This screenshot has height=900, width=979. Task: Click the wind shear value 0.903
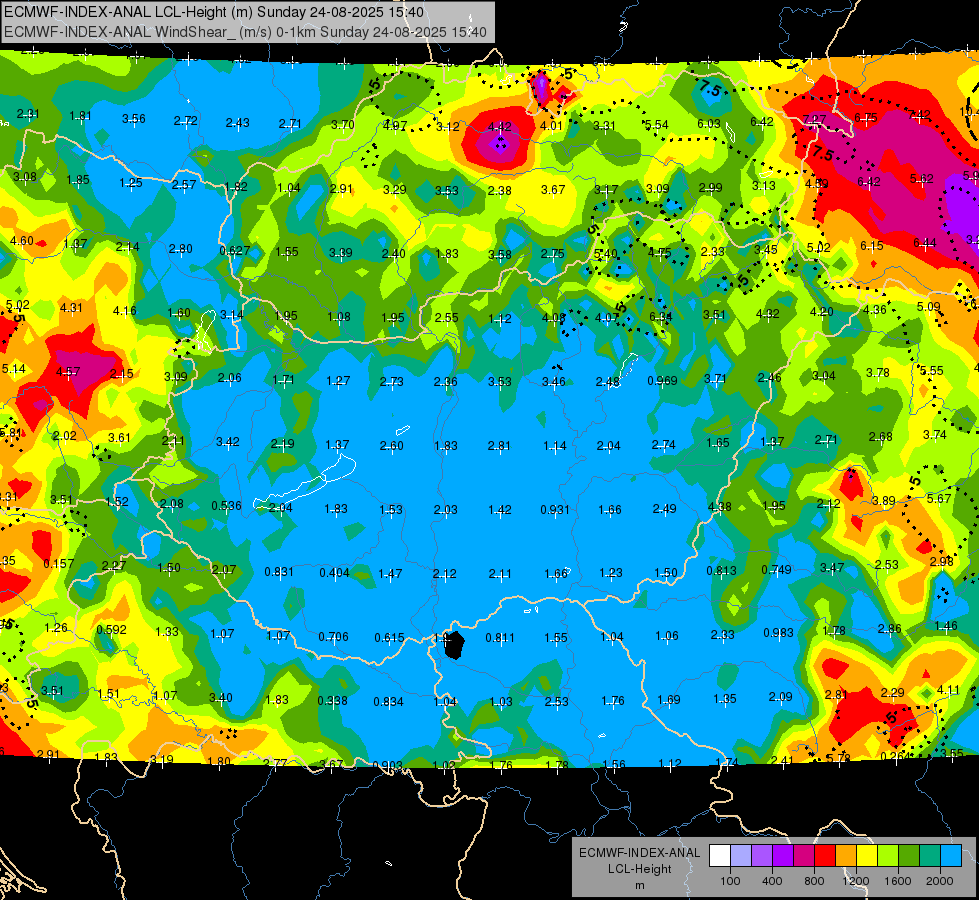tap(387, 765)
